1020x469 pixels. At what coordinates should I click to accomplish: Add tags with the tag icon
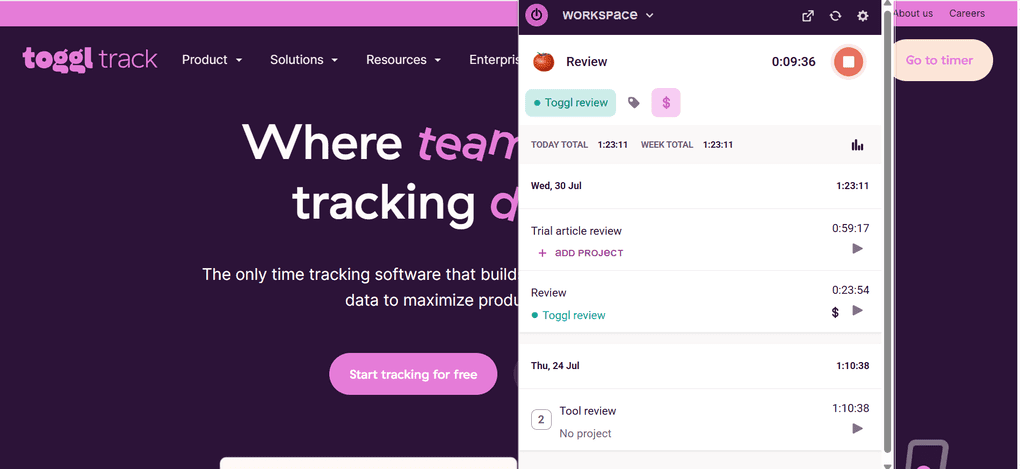pyautogui.click(x=634, y=103)
